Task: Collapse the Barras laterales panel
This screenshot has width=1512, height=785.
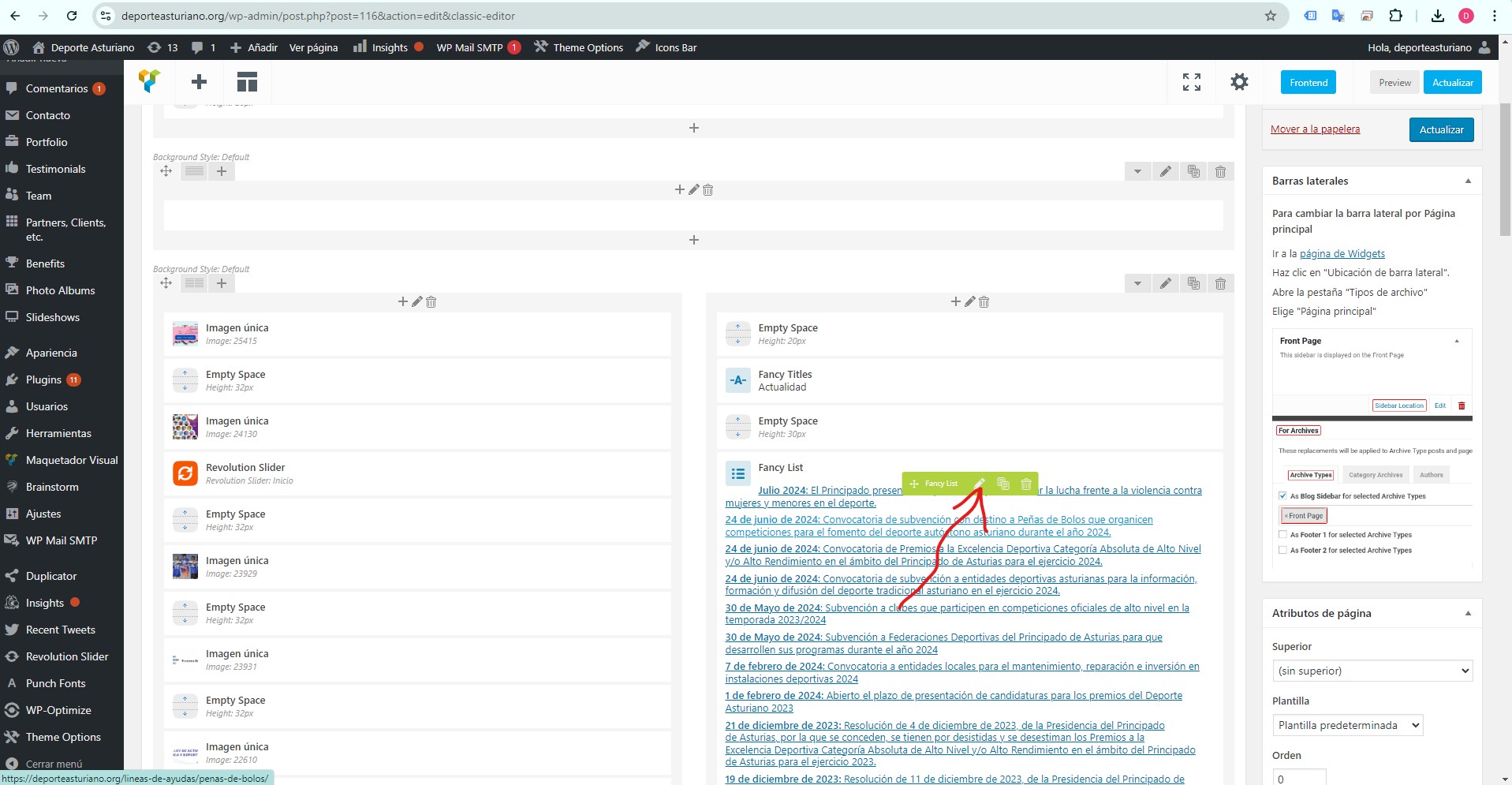Action: pos(1468,181)
